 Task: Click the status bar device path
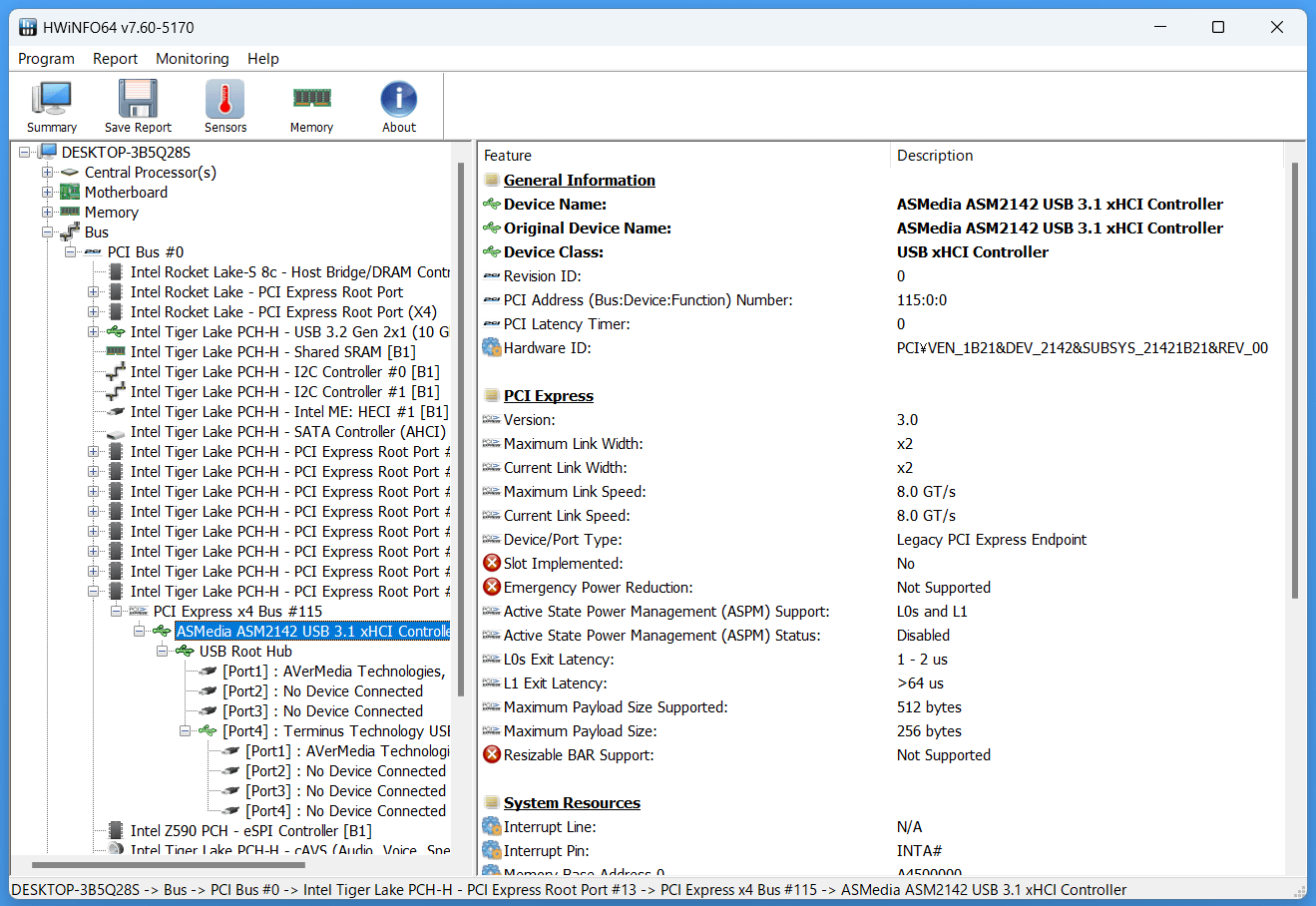tap(569, 890)
